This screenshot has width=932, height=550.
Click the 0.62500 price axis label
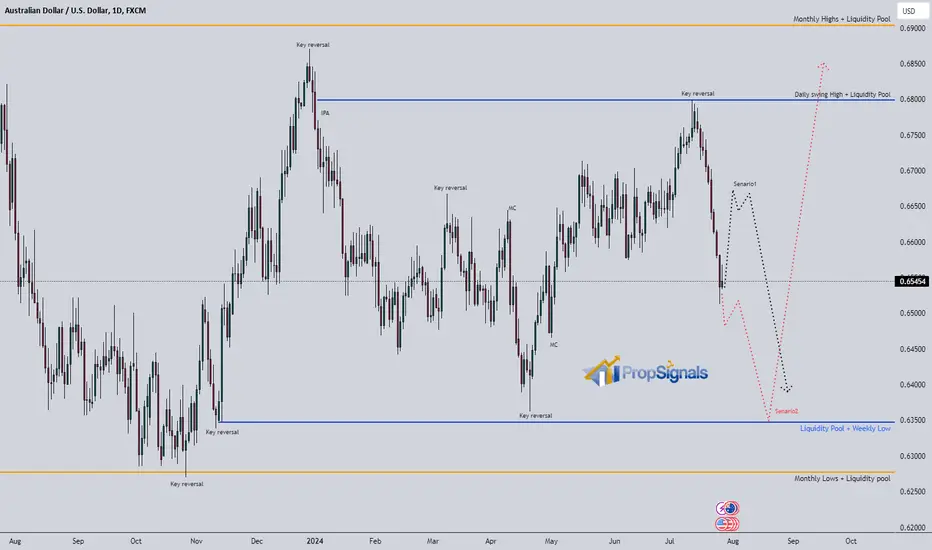click(912, 492)
